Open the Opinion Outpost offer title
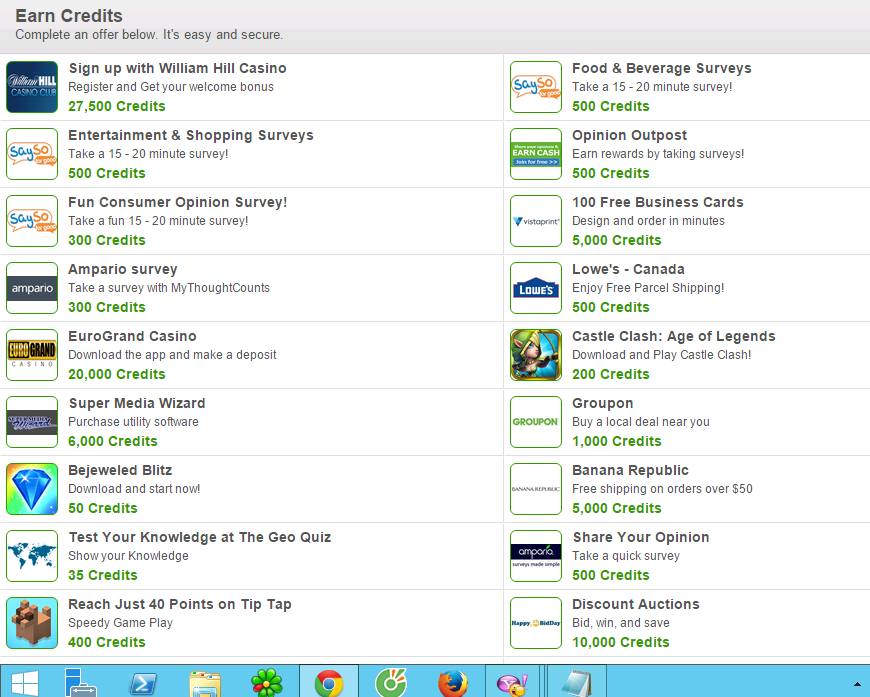 tap(629, 135)
